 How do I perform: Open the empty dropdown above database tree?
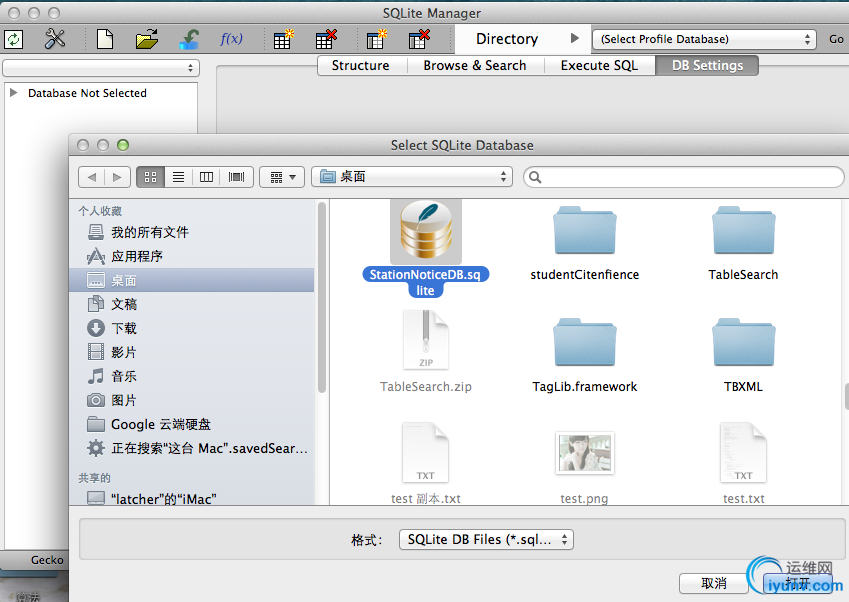pyautogui.click(x=101, y=68)
